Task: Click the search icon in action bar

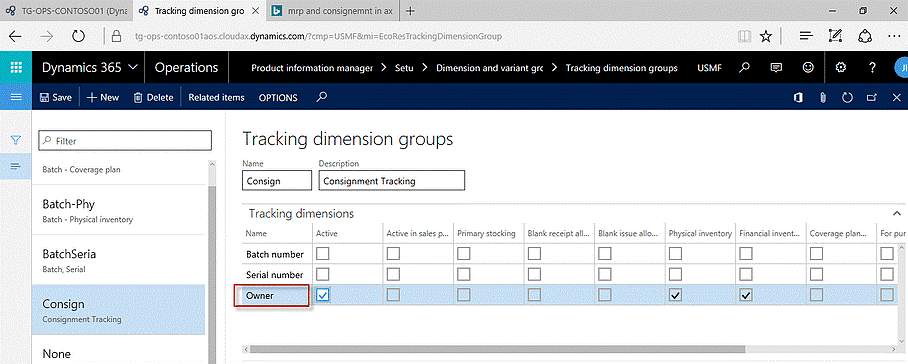Action: pyautogui.click(x=322, y=97)
